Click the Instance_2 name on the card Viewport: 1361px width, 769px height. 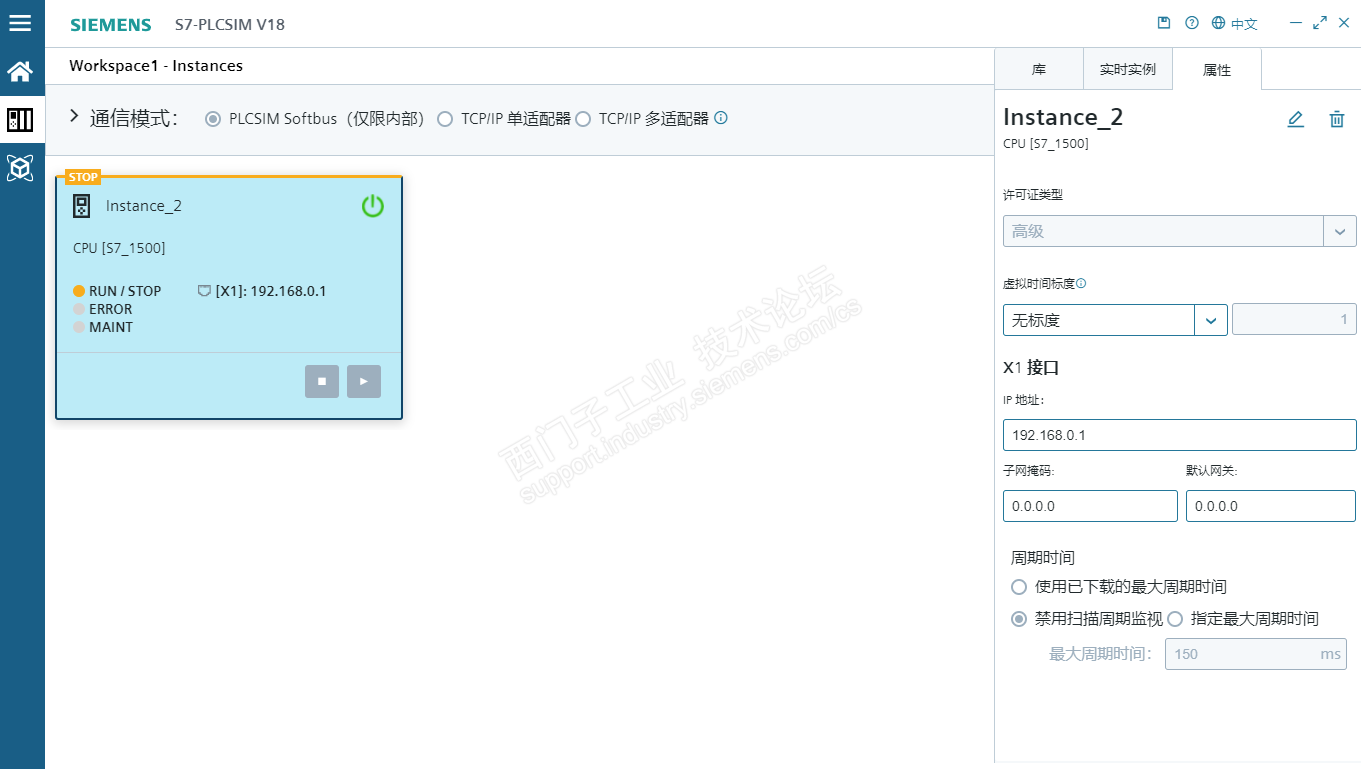click(144, 206)
